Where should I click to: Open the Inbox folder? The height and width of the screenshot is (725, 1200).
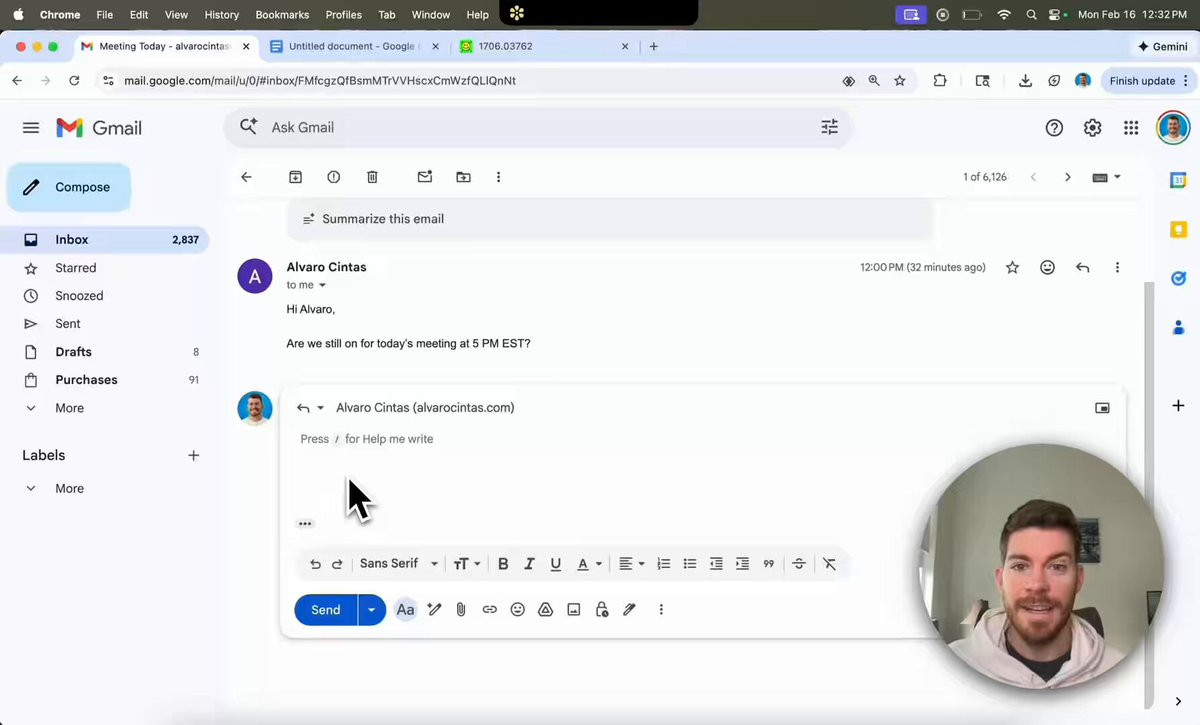103,240
